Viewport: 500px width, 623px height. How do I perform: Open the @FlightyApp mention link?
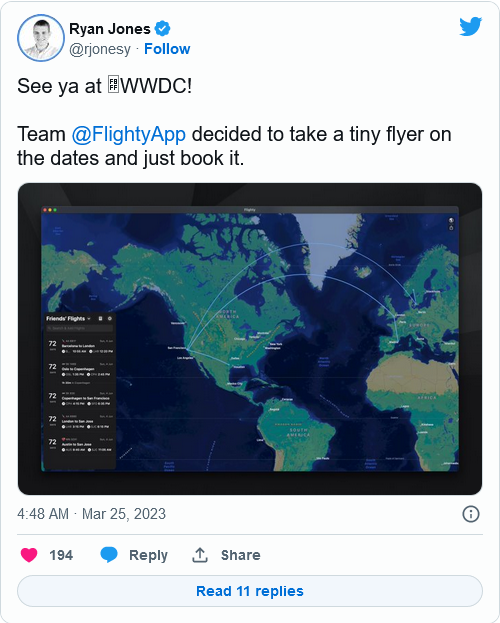(x=129, y=134)
